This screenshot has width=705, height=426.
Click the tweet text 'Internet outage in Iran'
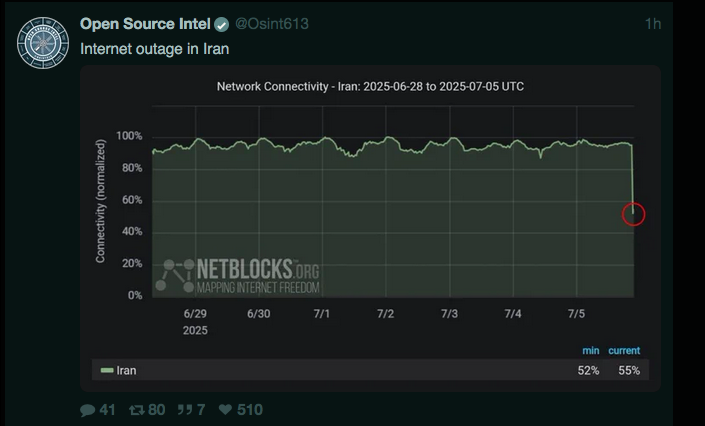coord(155,49)
